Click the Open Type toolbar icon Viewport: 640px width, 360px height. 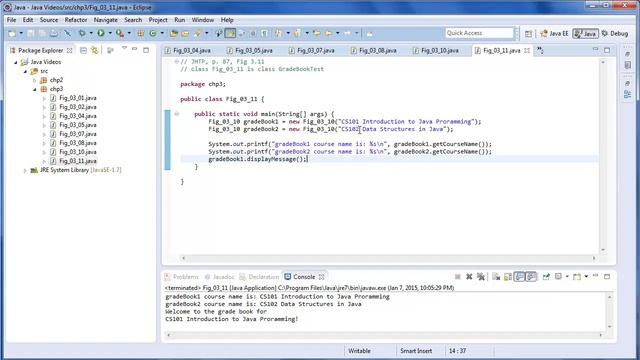tap(173, 33)
